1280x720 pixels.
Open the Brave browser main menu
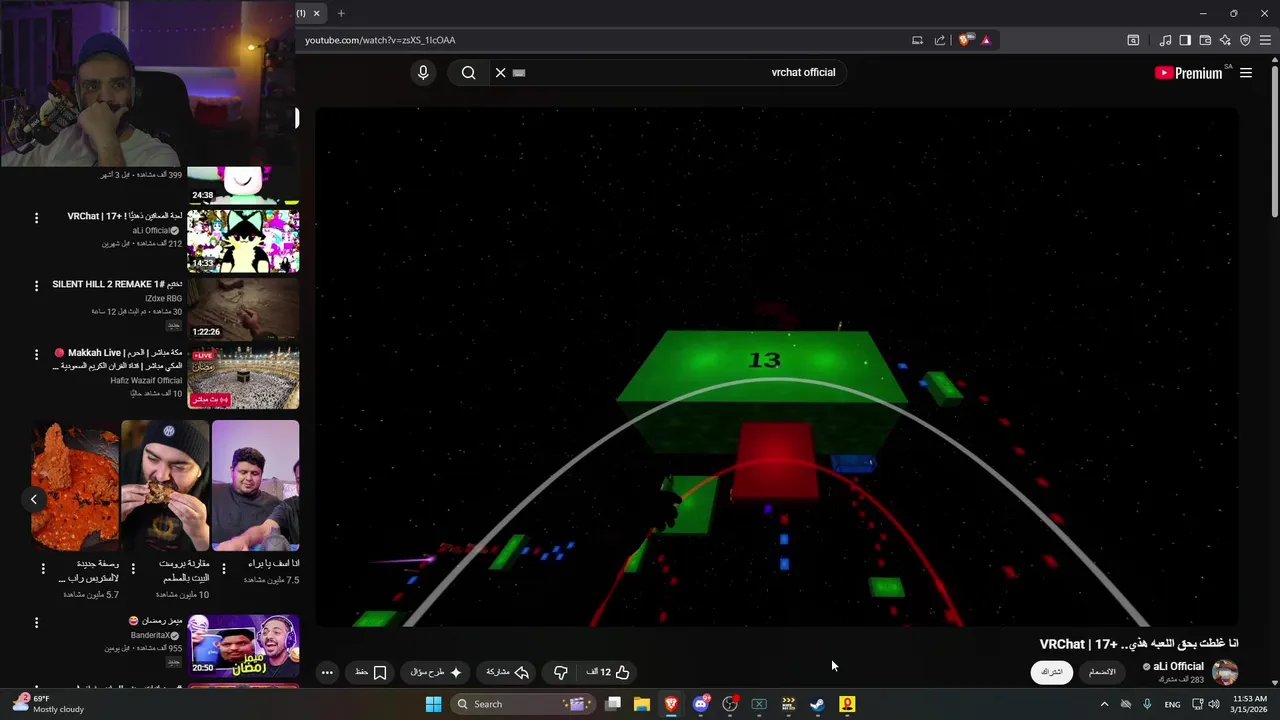coord(1266,40)
